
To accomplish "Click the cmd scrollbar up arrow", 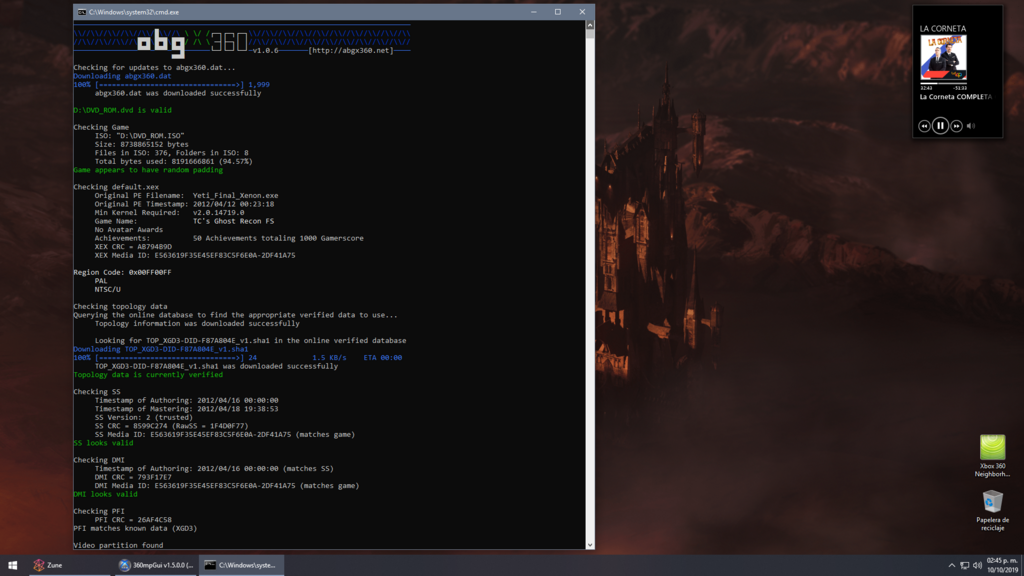I will point(590,25).
